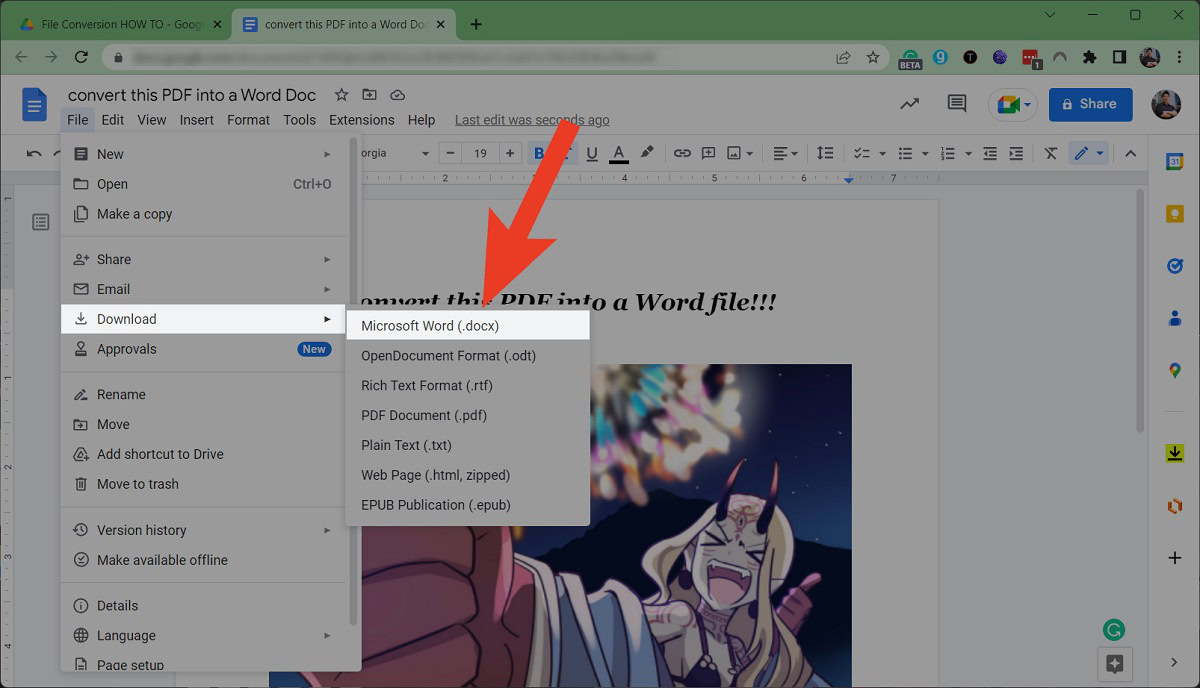This screenshot has height=688, width=1200.
Task: Toggle underline formatting
Action: click(592, 153)
